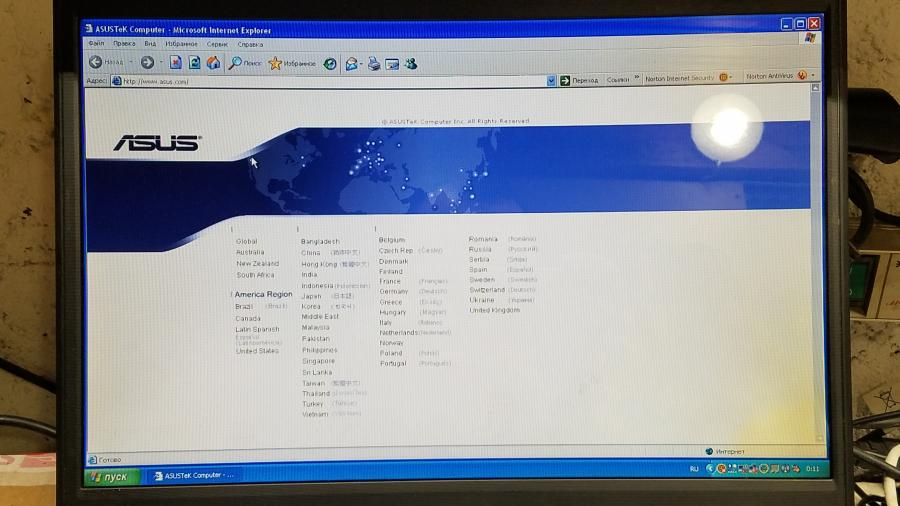This screenshot has width=900, height=506.
Task: Click the scrollbar up arrow
Action: [x=815, y=88]
